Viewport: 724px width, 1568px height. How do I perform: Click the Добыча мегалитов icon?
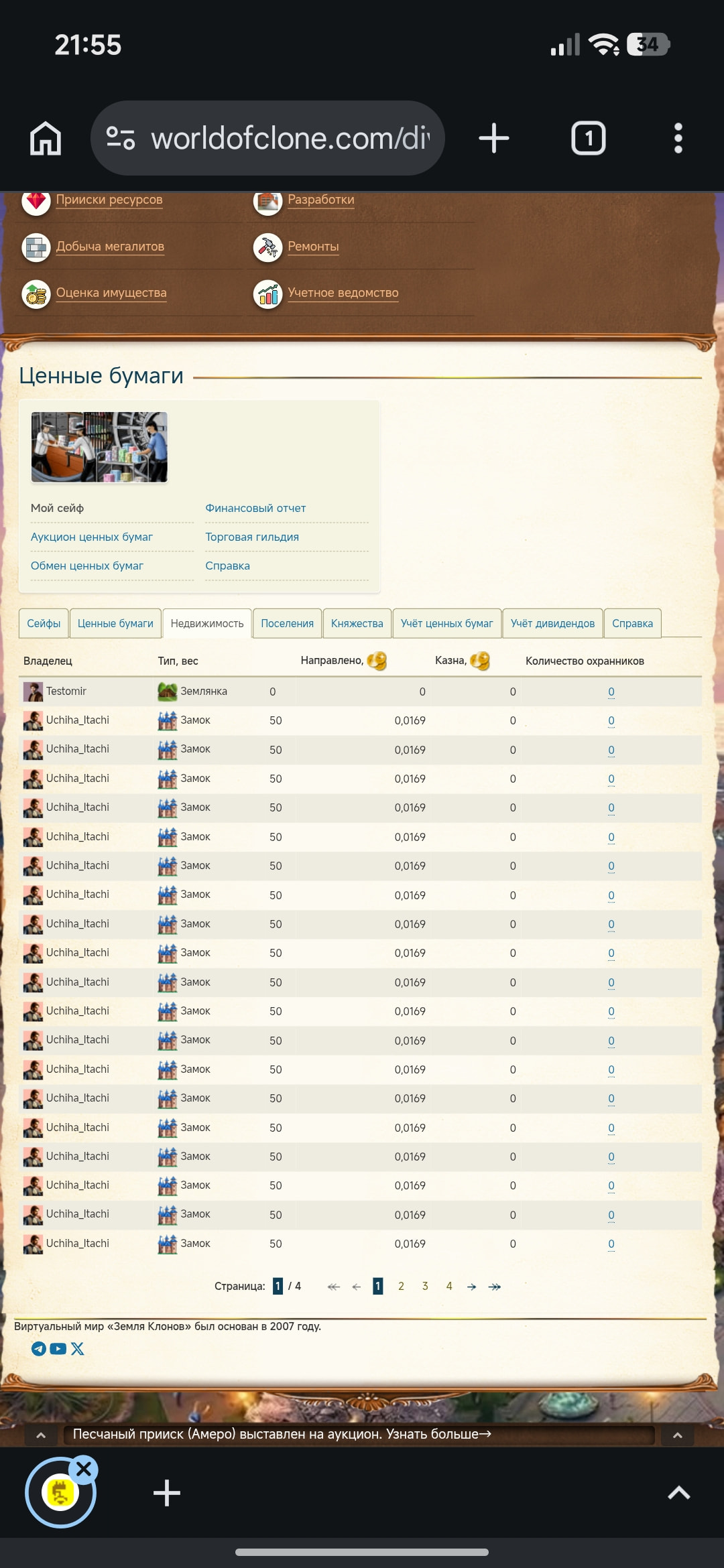click(36, 247)
